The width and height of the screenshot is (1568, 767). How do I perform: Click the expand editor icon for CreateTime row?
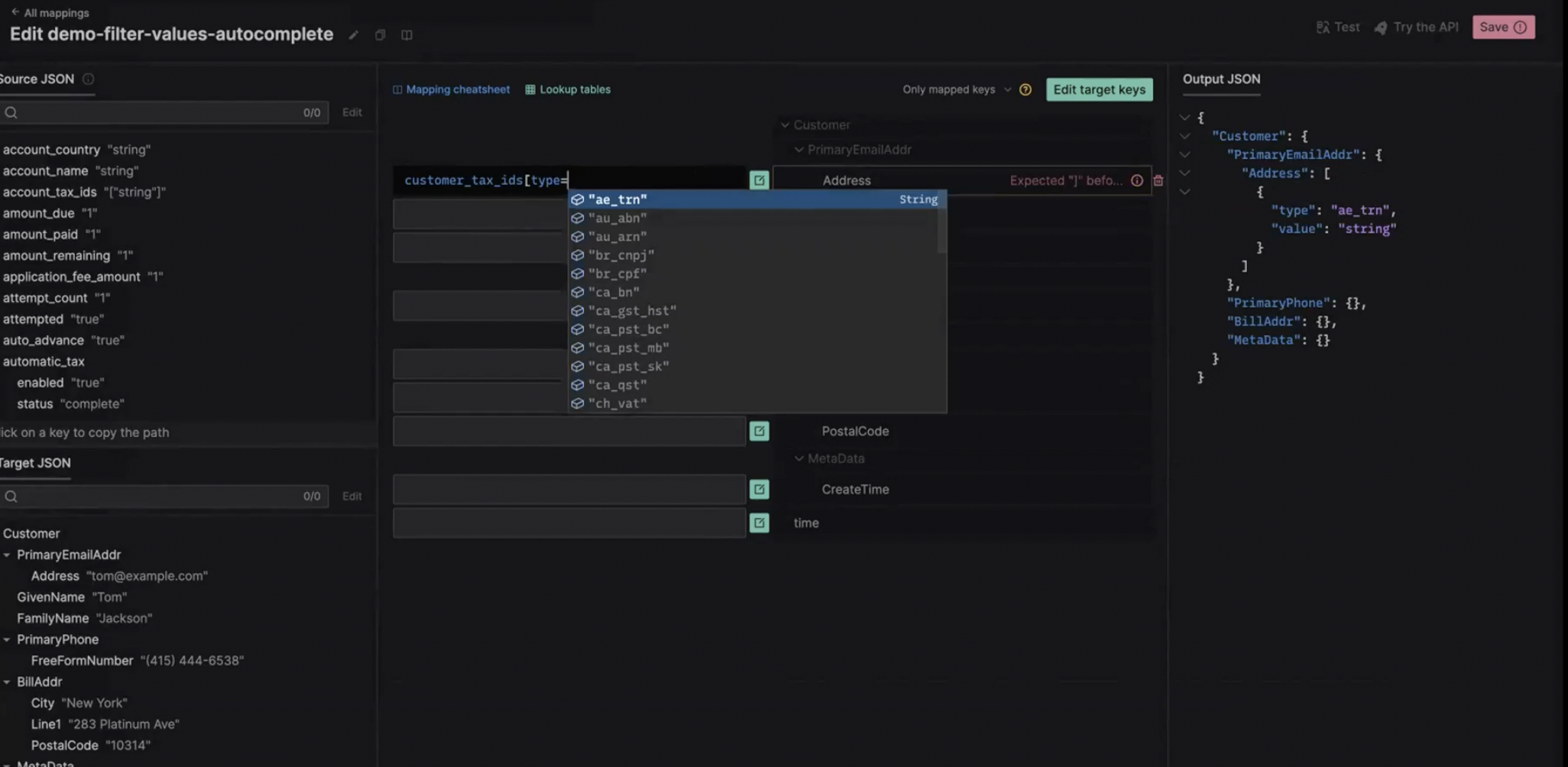759,489
